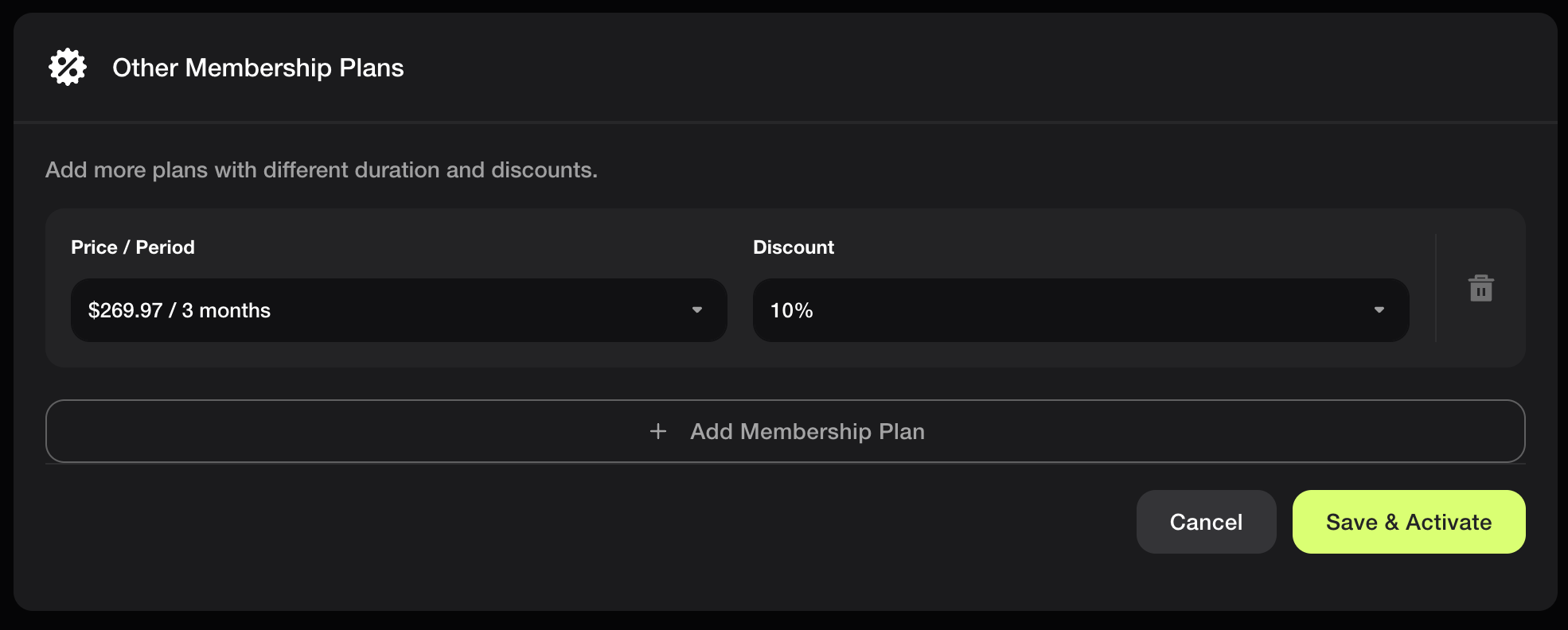Viewport: 1568px width, 630px height.
Task: Click the Price / Period label
Action: 133,247
